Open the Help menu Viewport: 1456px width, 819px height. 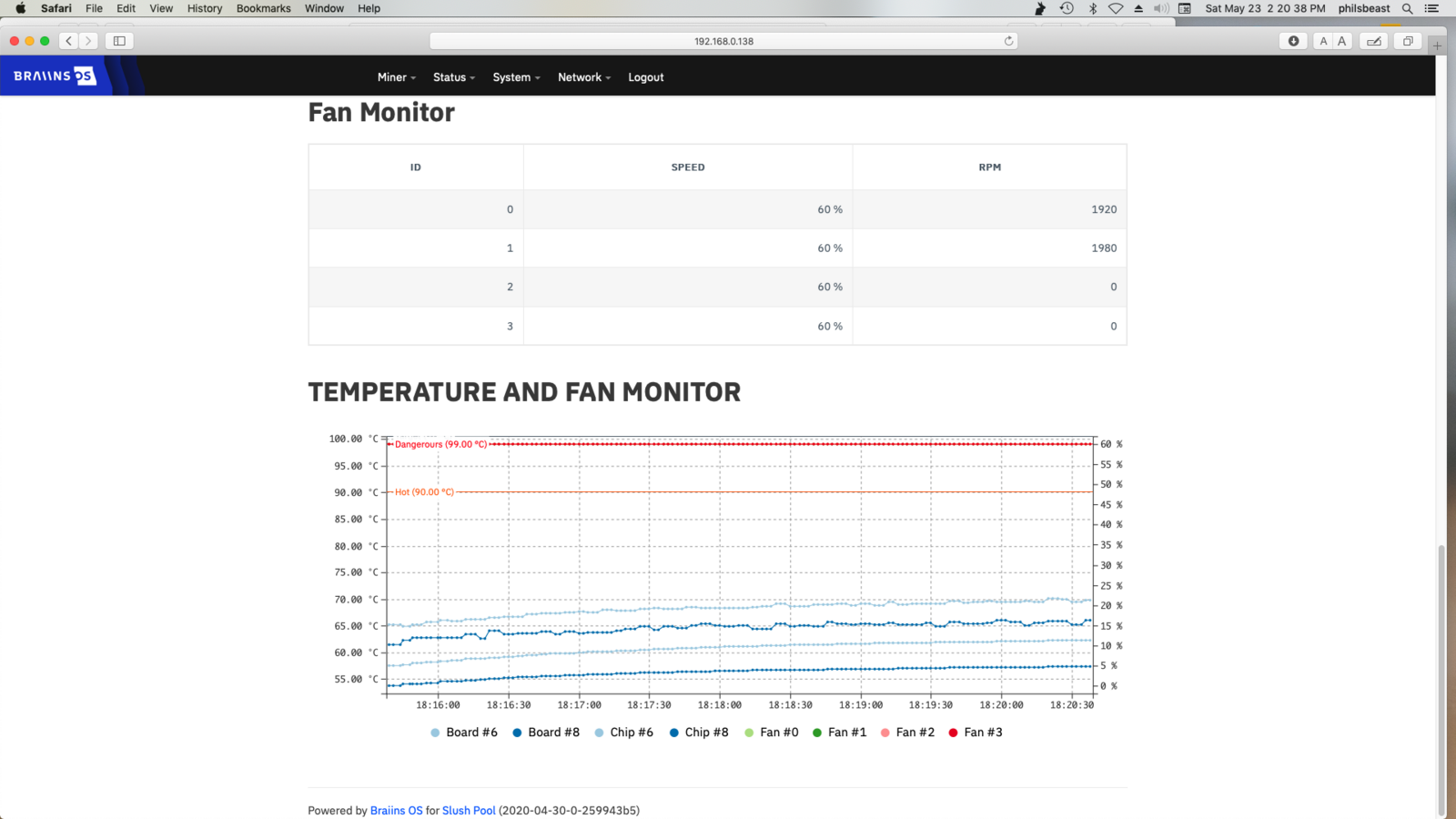pos(369,8)
